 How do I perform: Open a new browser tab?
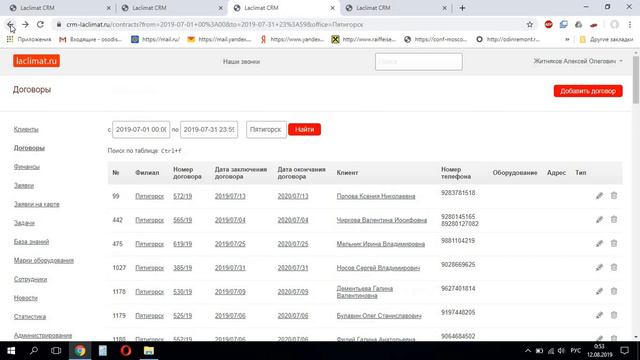[x=462, y=8]
